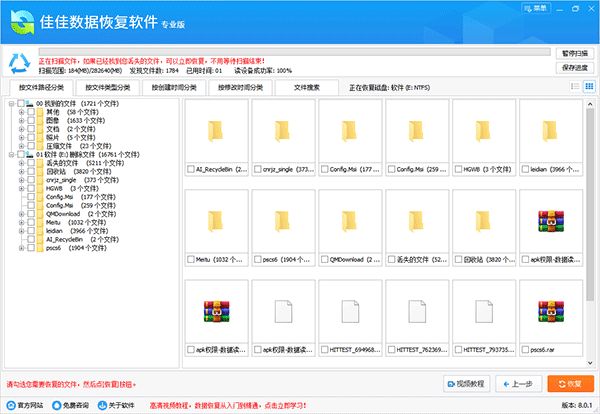Image resolution: width=600 pixels, height=414 pixels.
Task: Select the HITTEST_762369 file icon
Action: pos(417,311)
